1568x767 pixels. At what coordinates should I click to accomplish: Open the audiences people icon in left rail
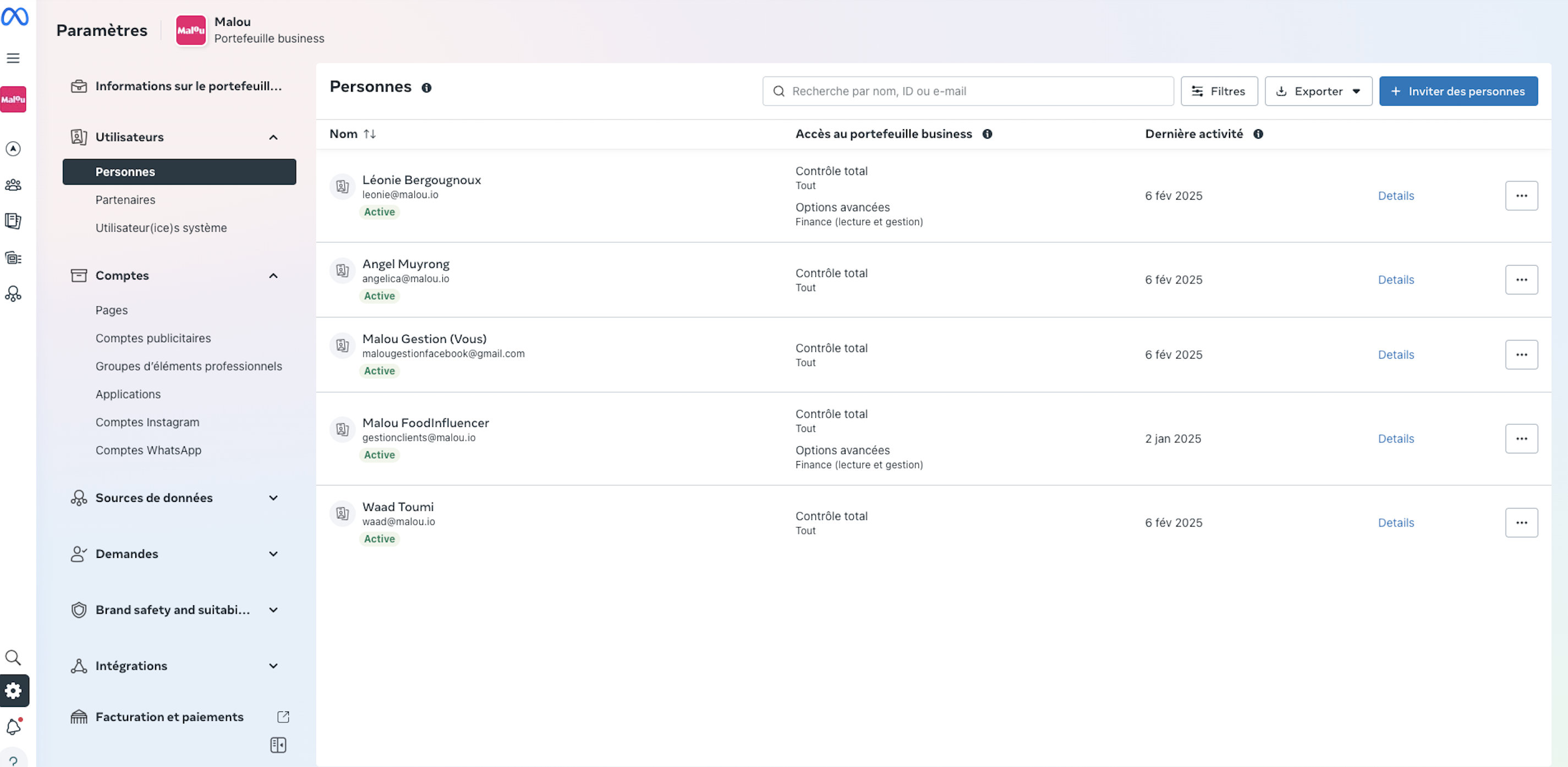(x=13, y=185)
